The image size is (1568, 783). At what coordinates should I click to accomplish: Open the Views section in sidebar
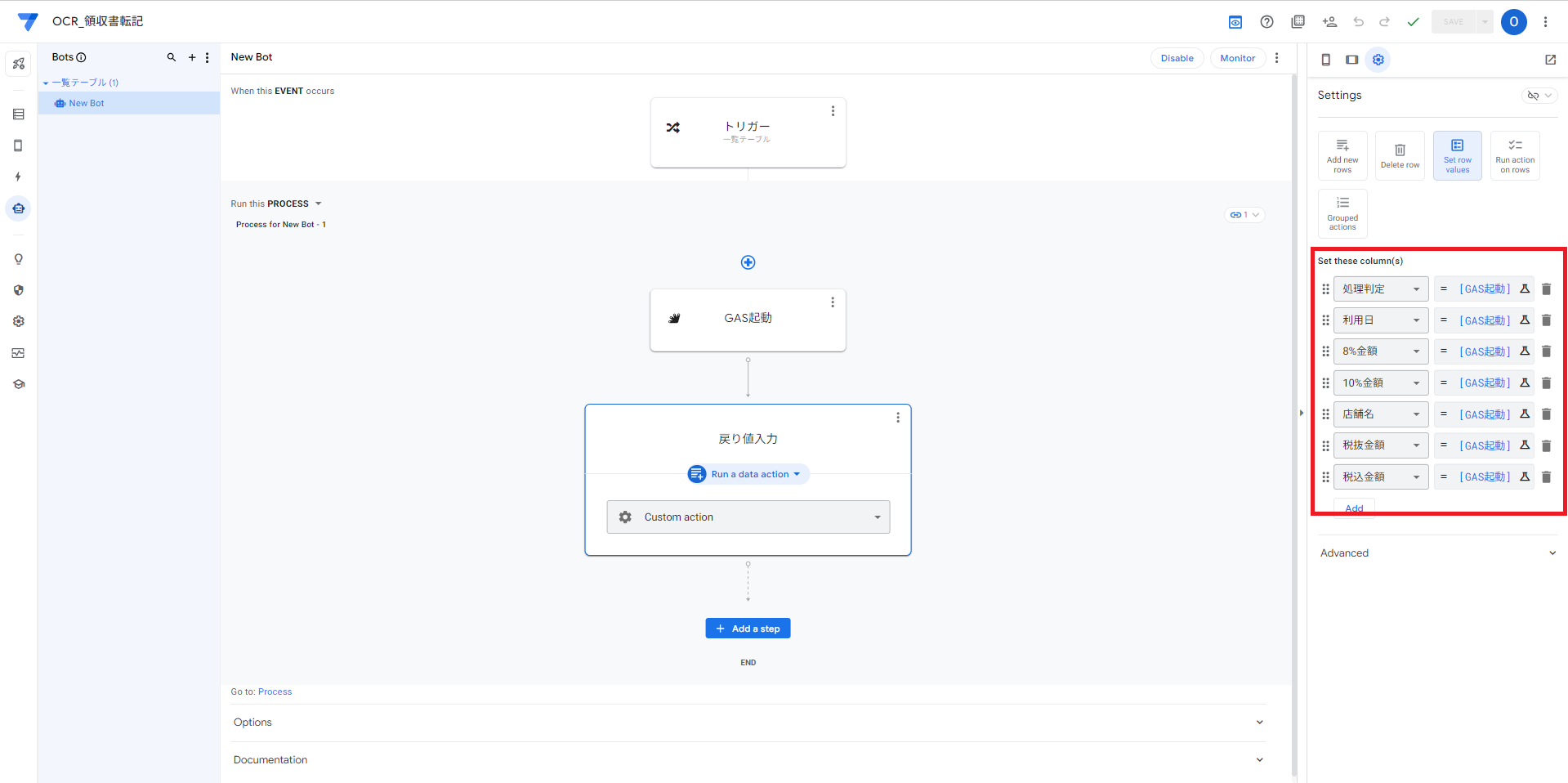point(19,145)
